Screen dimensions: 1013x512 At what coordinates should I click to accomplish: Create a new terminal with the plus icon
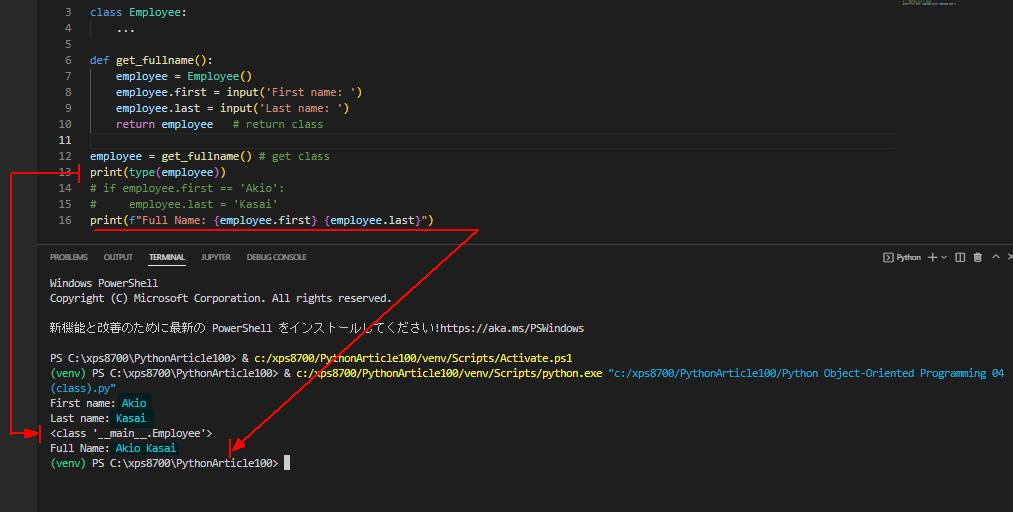click(x=932, y=257)
